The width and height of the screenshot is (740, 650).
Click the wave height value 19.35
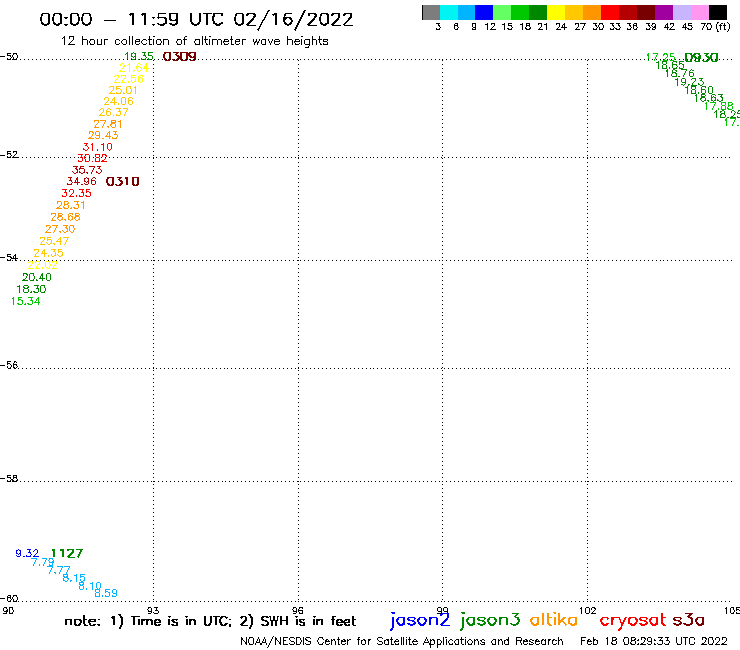click(139, 57)
